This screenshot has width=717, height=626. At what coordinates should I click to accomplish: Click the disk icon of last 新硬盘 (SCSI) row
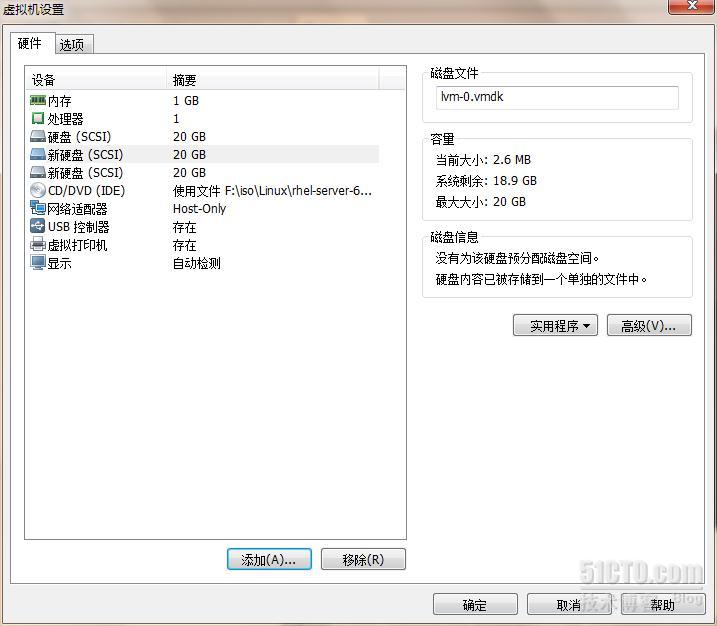click(37, 172)
